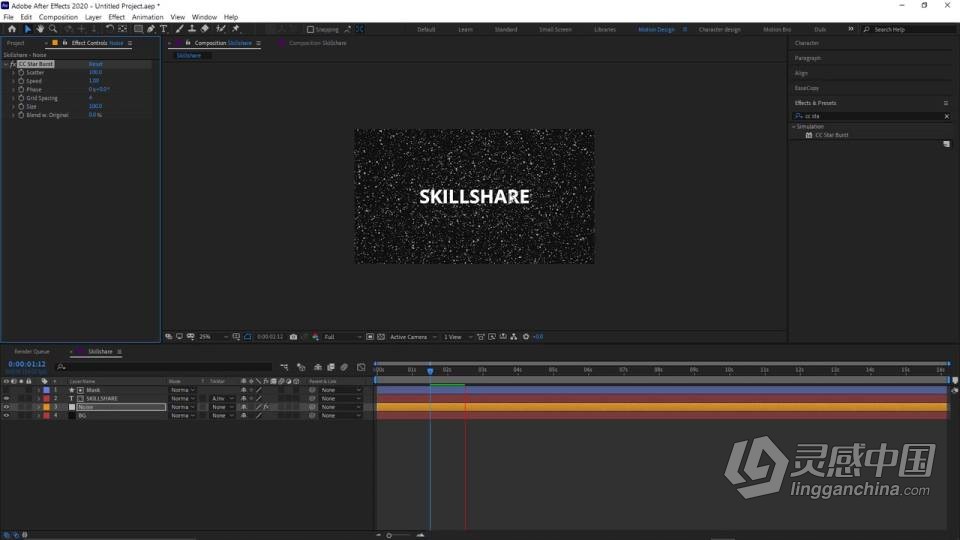Open the Composition menu
960x540 pixels.
click(58, 17)
